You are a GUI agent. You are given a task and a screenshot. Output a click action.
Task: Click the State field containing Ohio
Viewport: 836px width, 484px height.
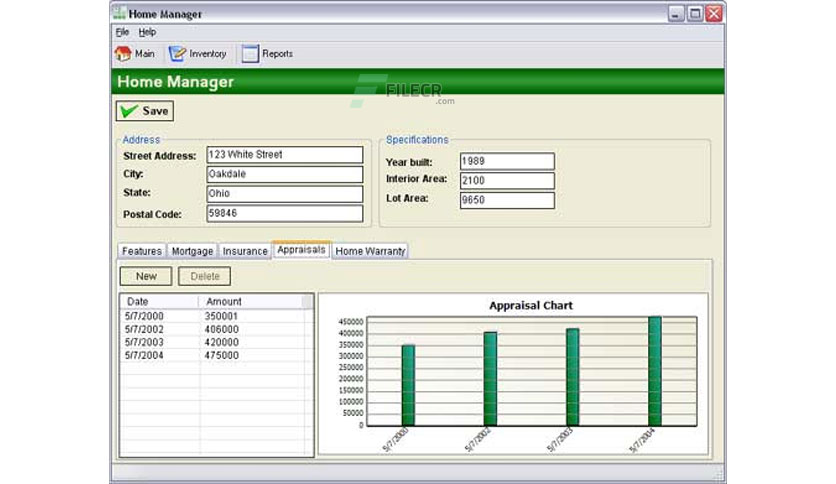click(285, 193)
